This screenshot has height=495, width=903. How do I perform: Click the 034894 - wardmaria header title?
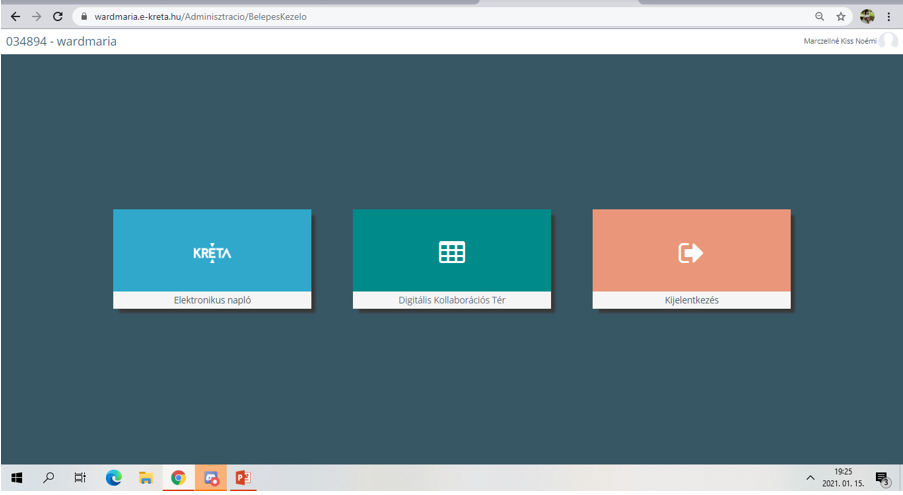[61, 41]
